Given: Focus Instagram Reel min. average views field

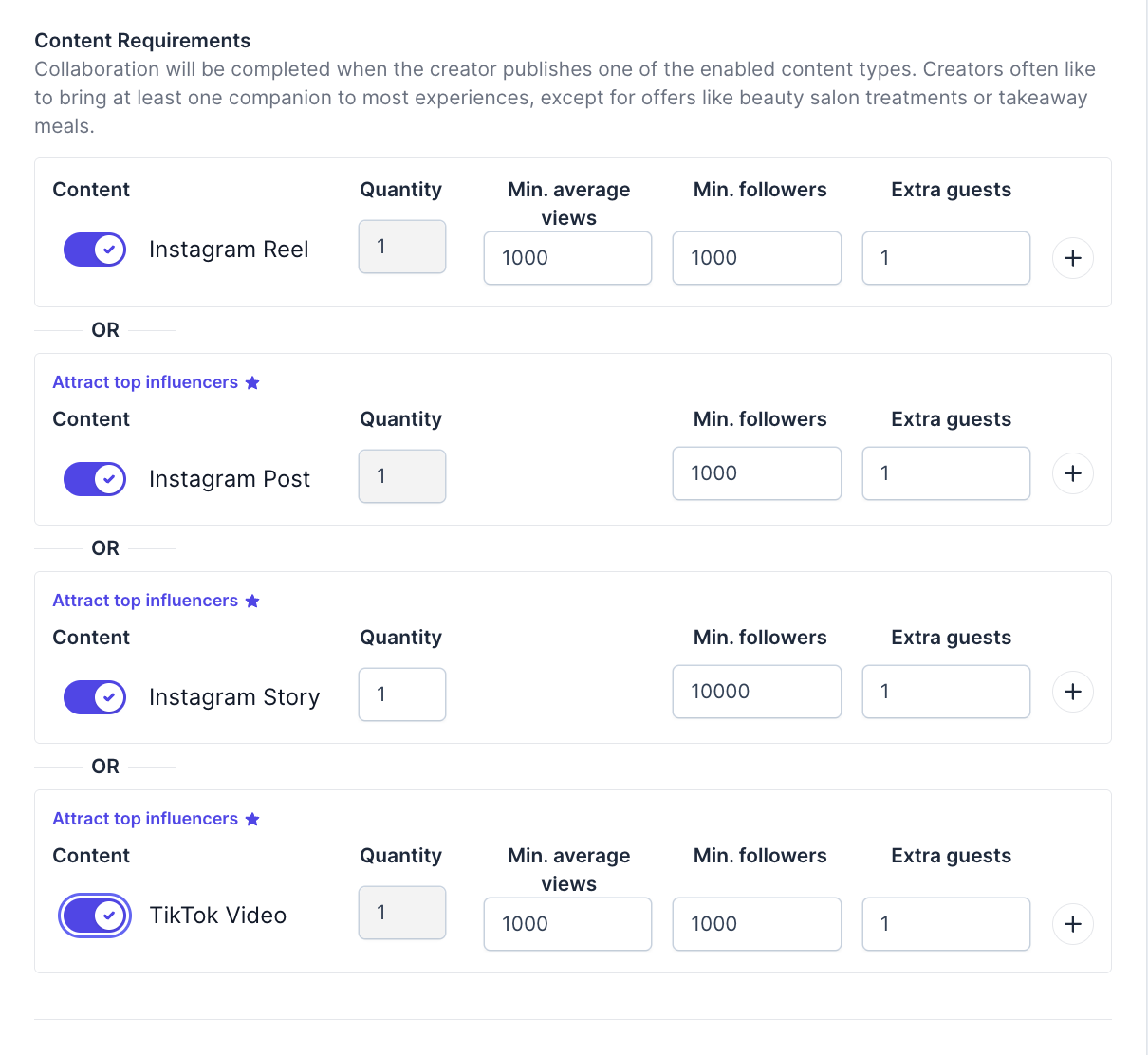Looking at the screenshot, I should point(567,258).
